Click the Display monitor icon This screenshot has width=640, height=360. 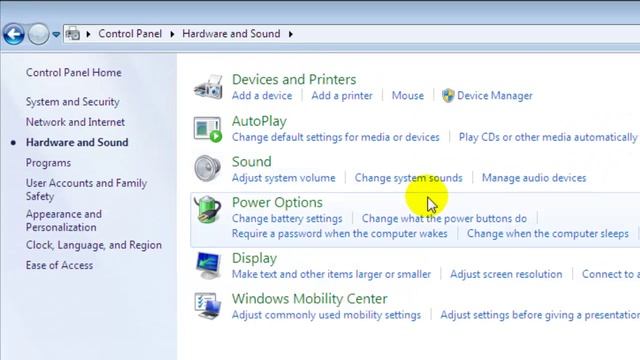click(208, 265)
